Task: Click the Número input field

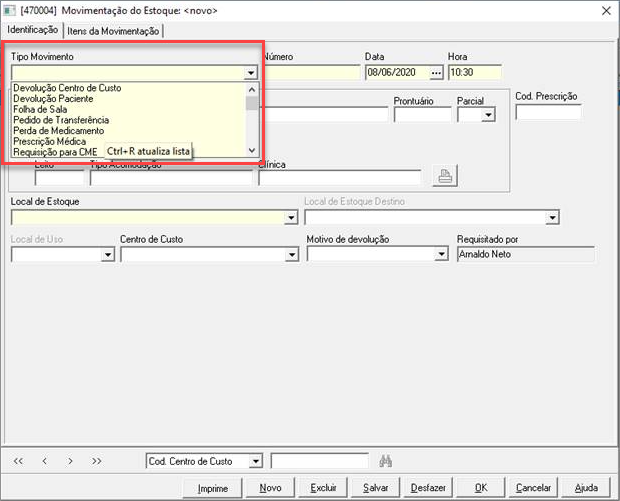Action: tap(312, 73)
